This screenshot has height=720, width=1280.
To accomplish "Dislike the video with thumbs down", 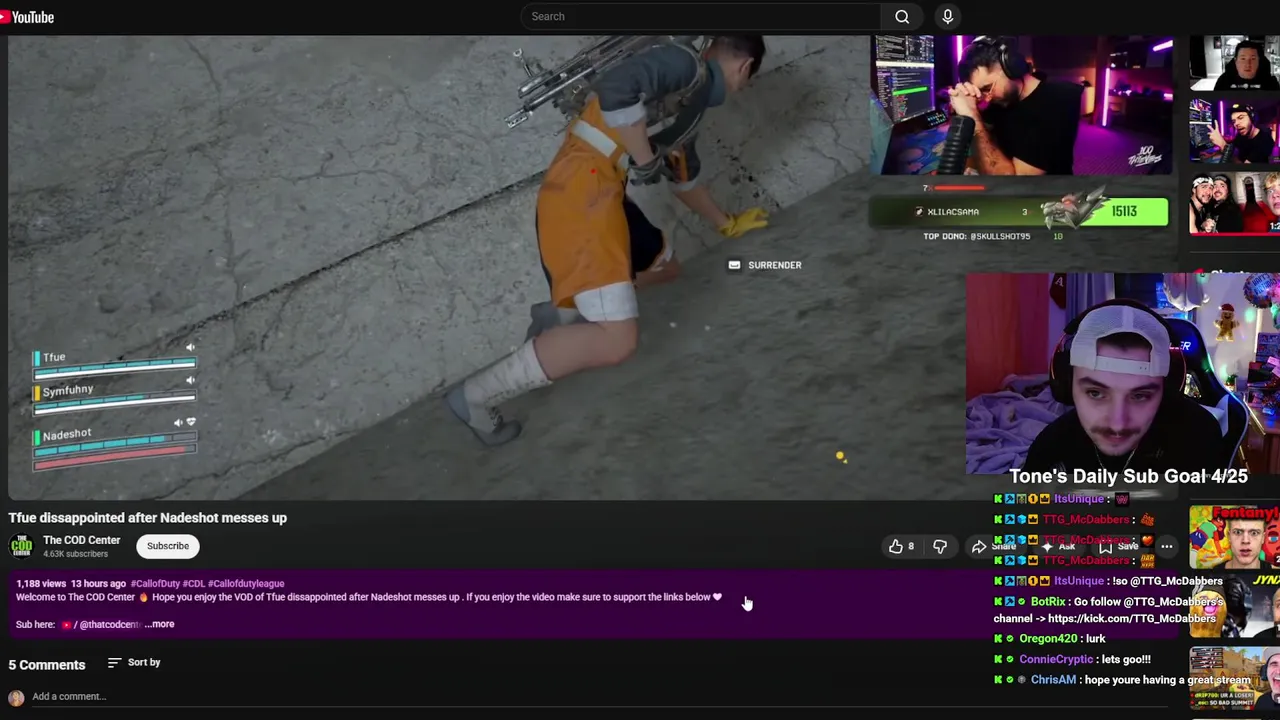I will pos(940,546).
